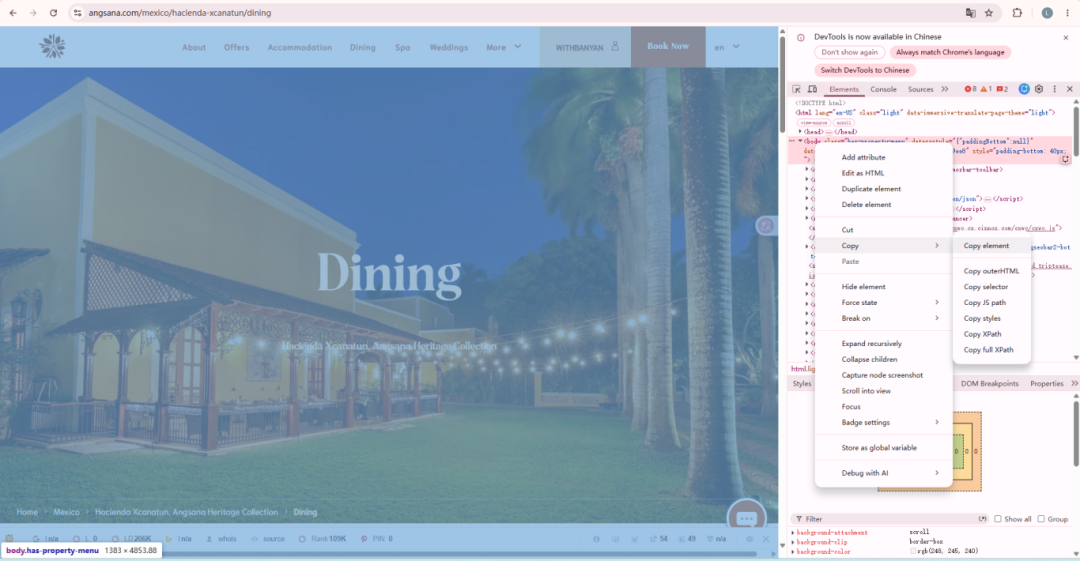Viewport: 1080px width, 561px height.
Task: Click the computed styles Filter field
Action: coord(889,519)
